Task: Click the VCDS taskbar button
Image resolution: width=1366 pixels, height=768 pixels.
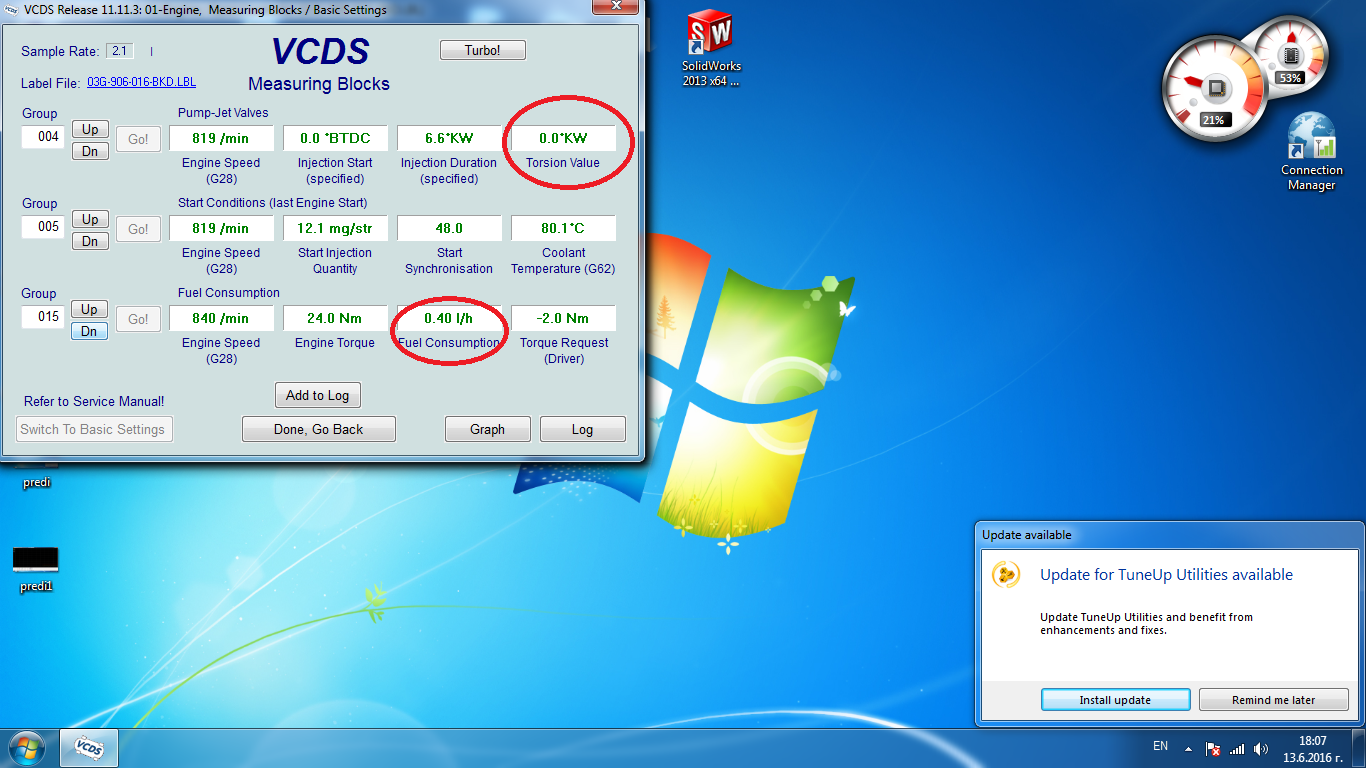Action: (x=89, y=748)
